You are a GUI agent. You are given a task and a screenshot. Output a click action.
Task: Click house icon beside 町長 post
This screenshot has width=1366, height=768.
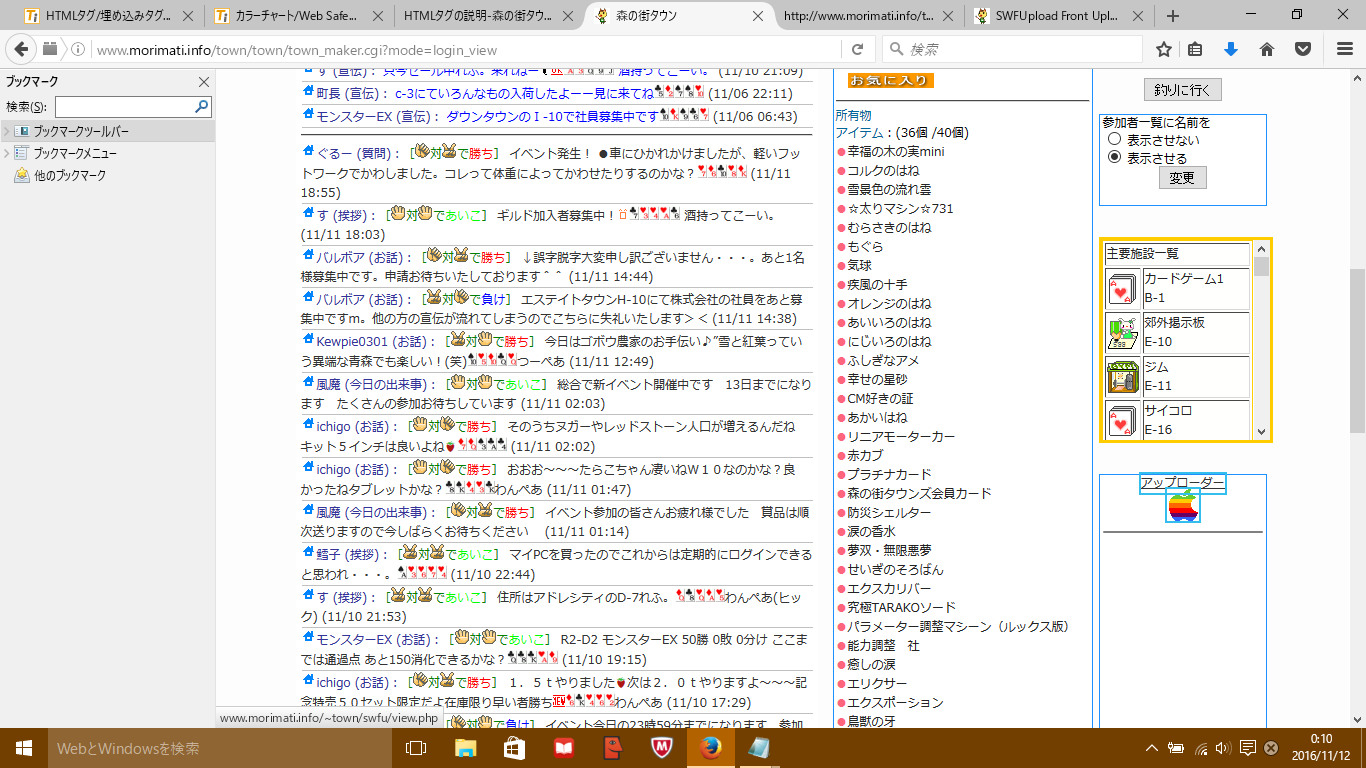click(308, 92)
